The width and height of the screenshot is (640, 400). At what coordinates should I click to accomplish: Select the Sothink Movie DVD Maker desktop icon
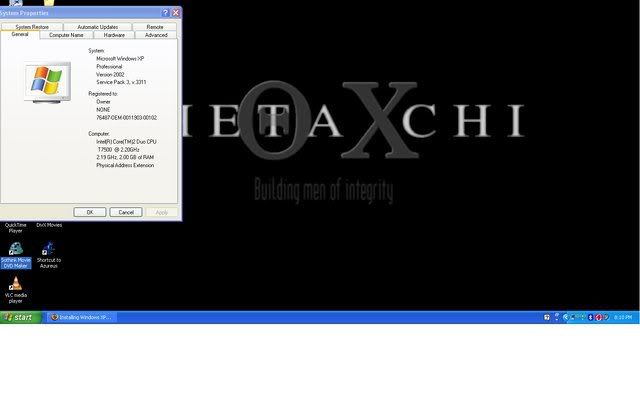coord(16,255)
